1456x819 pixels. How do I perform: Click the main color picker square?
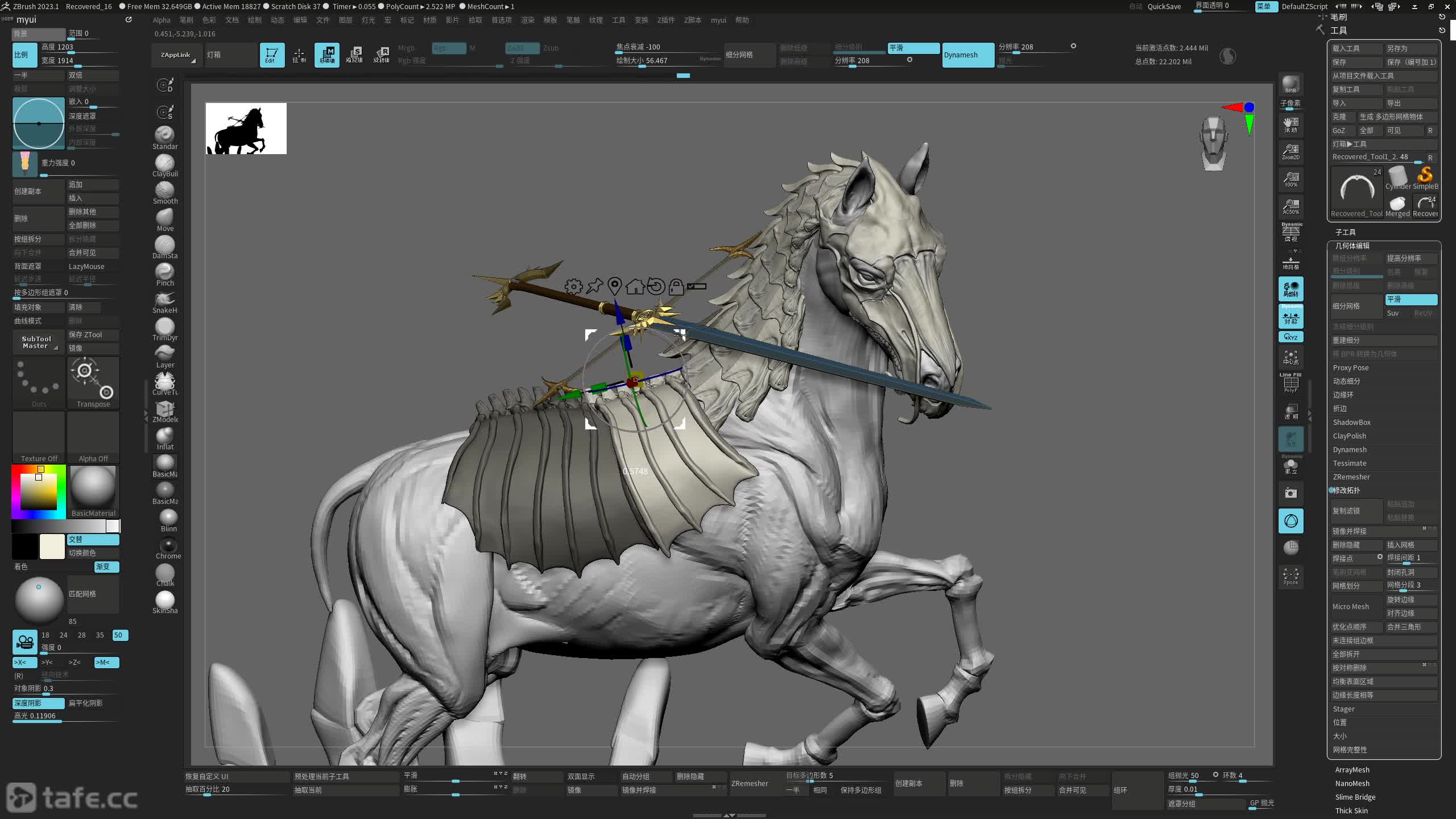(39, 491)
